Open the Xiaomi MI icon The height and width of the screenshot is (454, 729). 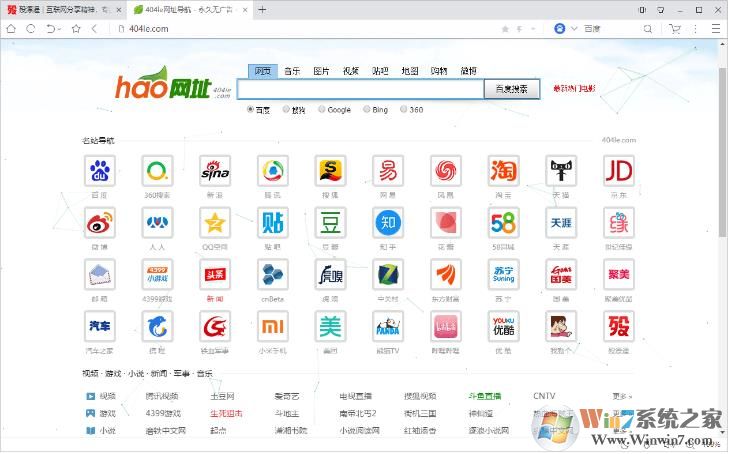pos(272,327)
